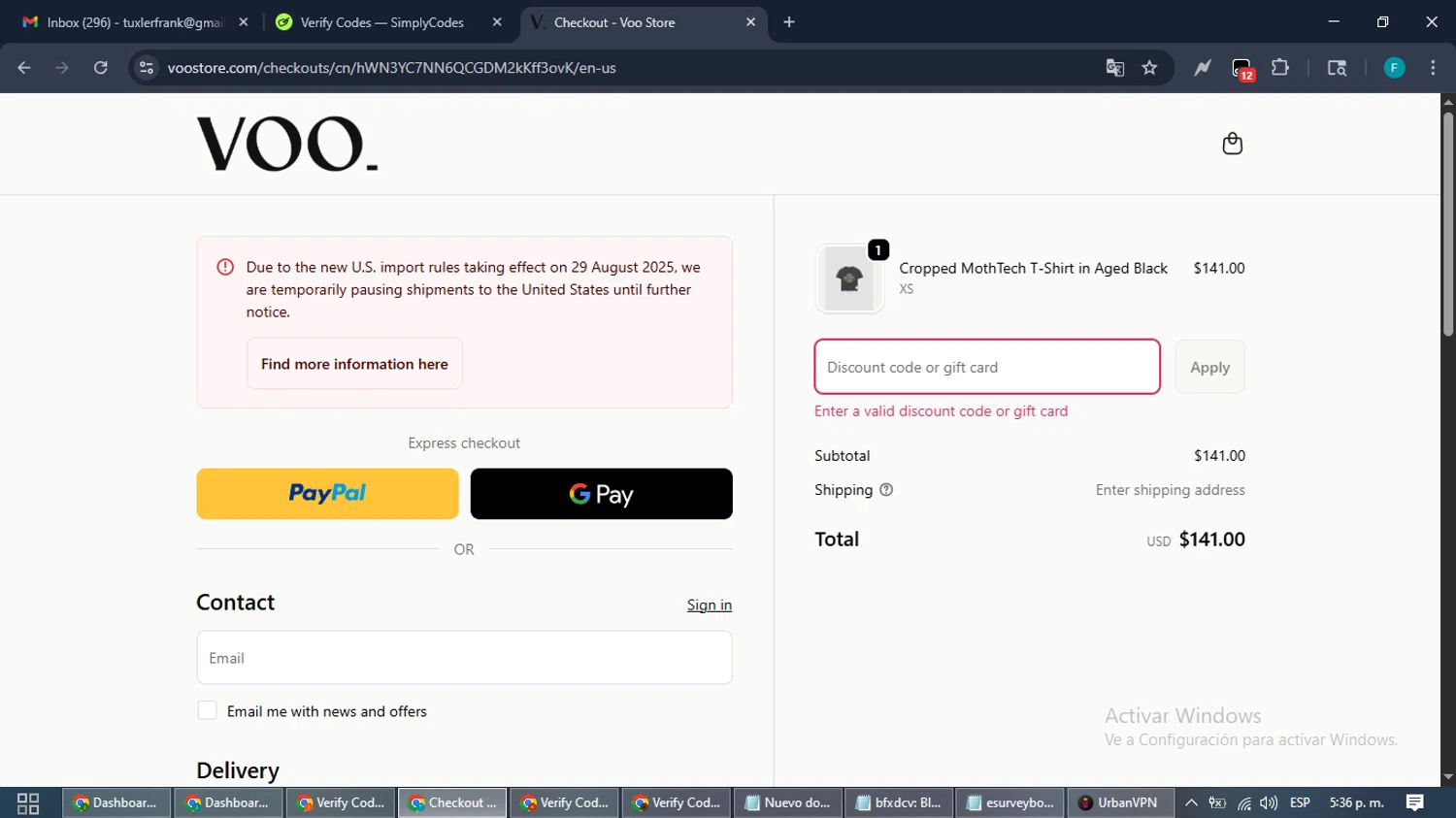Click the VOO store logo
The image size is (1456, 818).
287,145
